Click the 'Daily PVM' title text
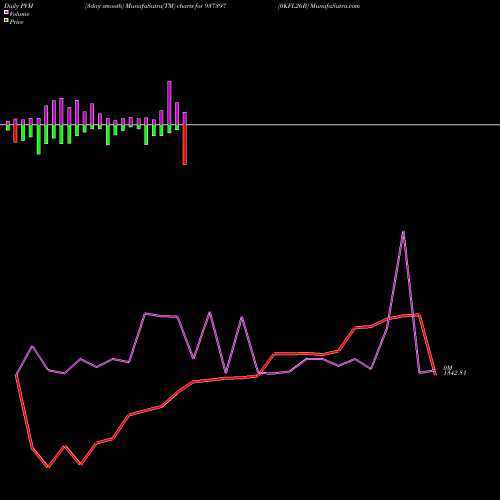 pos(19,6)
